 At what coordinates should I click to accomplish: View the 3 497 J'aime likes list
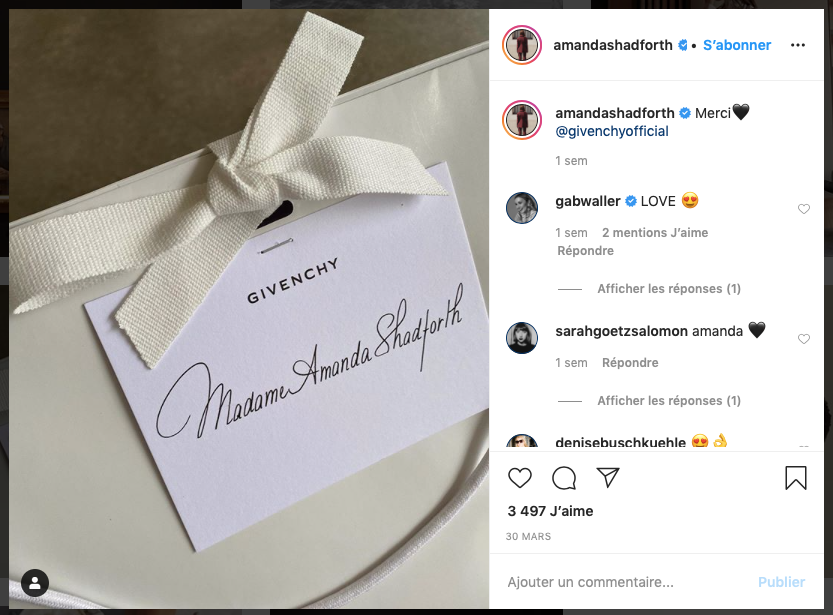(550, 511)
